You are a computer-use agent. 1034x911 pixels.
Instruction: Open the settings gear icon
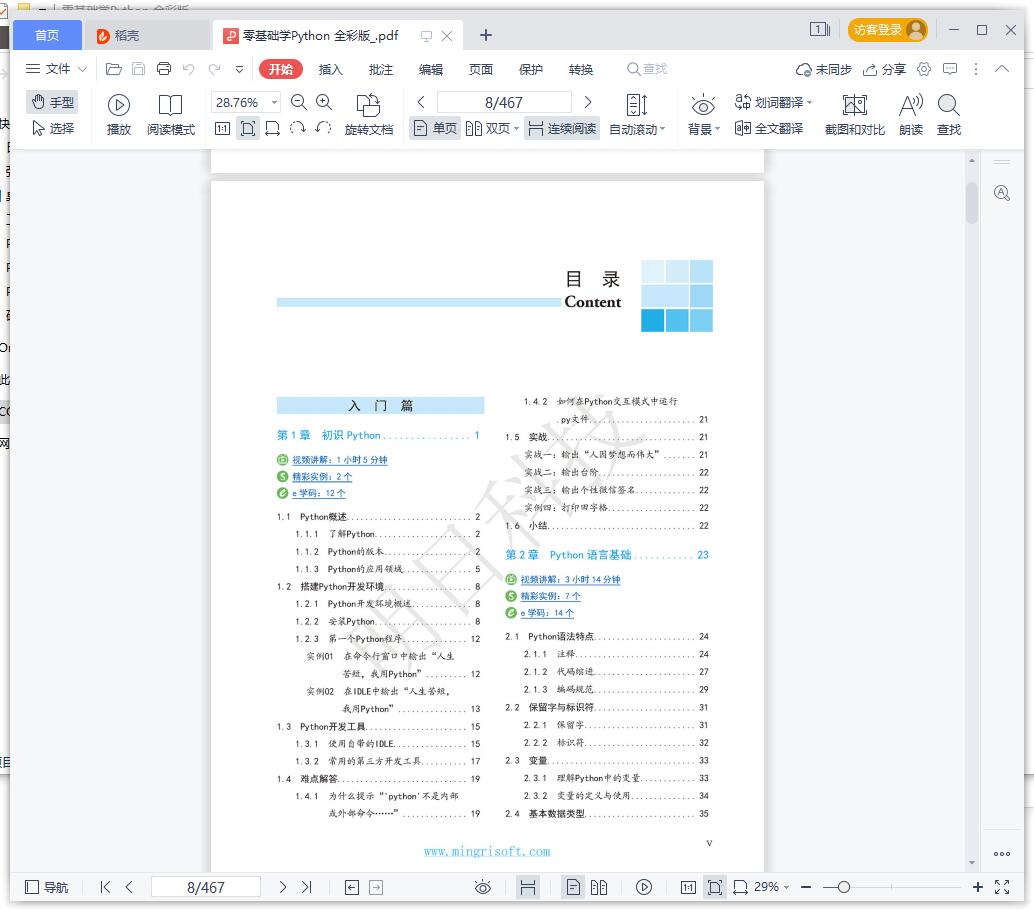924,69
